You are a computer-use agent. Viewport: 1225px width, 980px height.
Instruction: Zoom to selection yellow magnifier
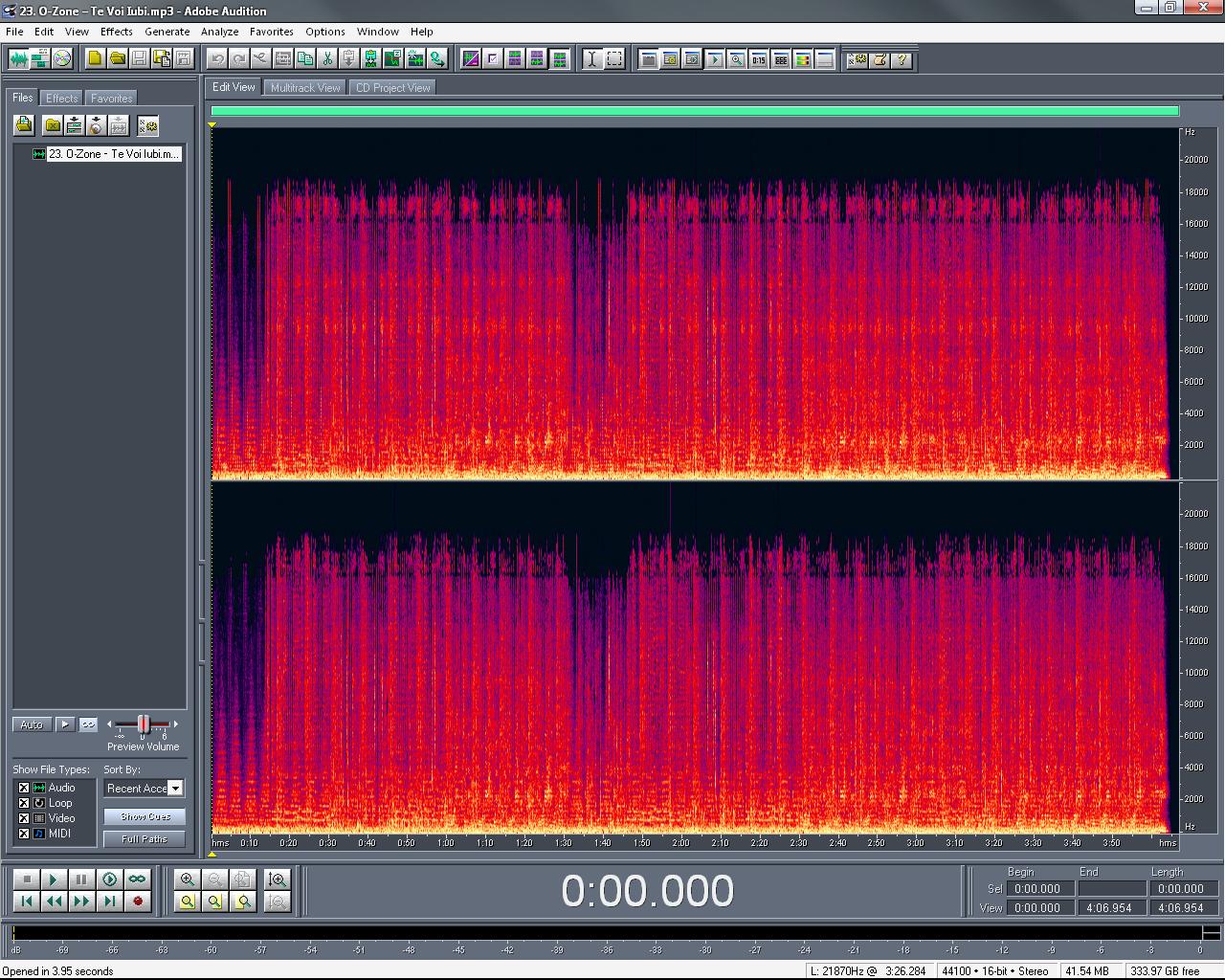coord(188,902)
